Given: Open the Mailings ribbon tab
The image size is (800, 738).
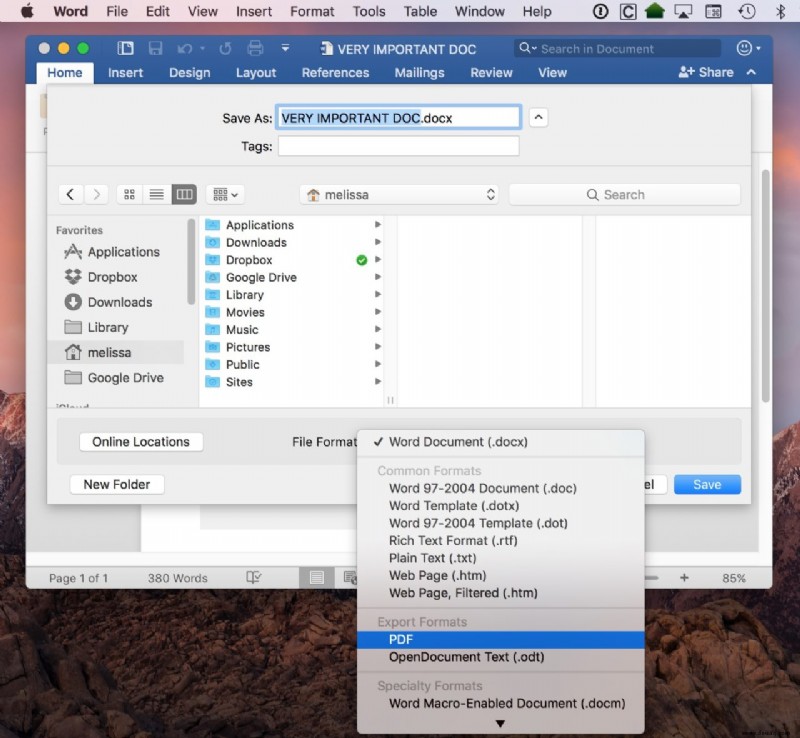Looking at the screenshot, I should (419, 72).
